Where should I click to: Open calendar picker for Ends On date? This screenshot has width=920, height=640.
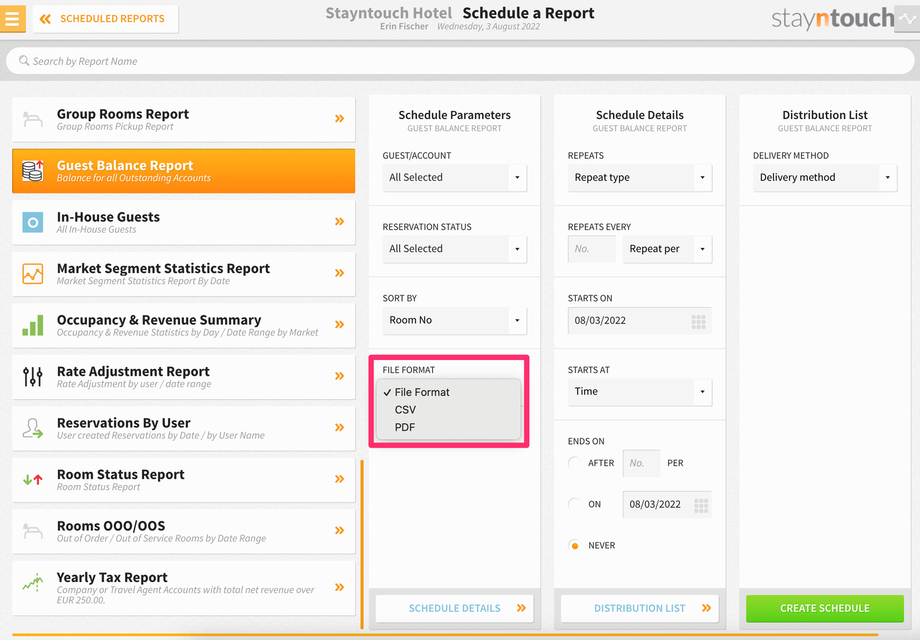(701, 505)
